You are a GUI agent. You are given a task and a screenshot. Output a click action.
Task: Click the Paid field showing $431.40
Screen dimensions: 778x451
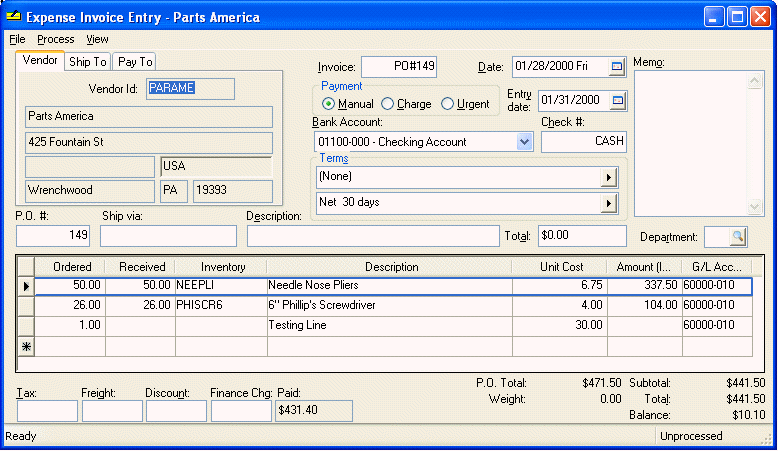pos(314,411)
